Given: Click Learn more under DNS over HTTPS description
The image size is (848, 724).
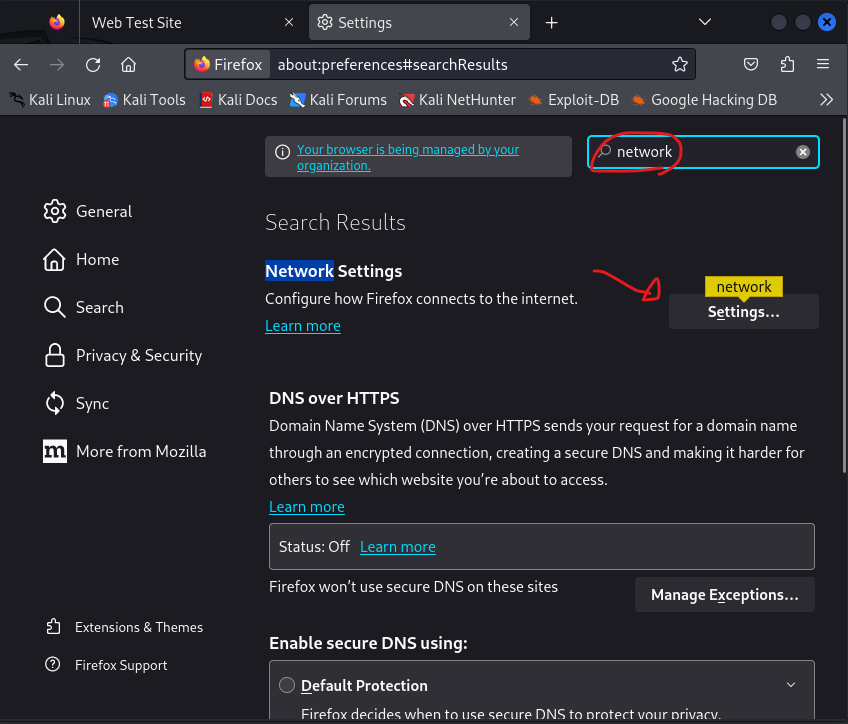Looking at the screenshot, I should coord(307,507).
